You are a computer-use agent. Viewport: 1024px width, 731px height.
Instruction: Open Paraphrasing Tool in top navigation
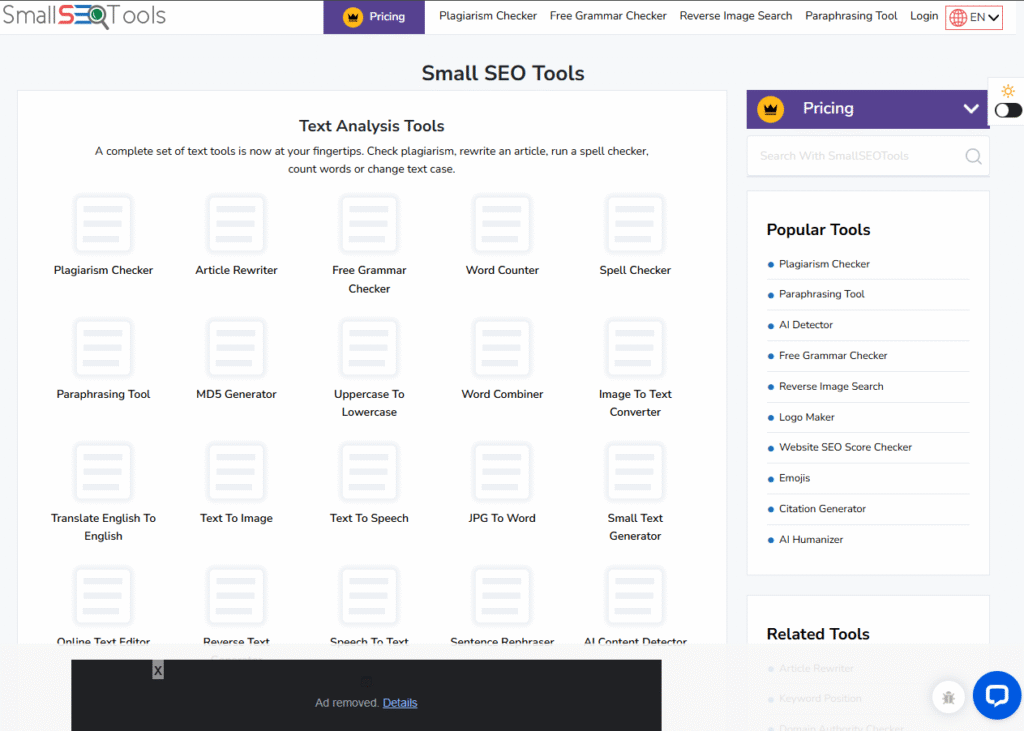point(851,16)
